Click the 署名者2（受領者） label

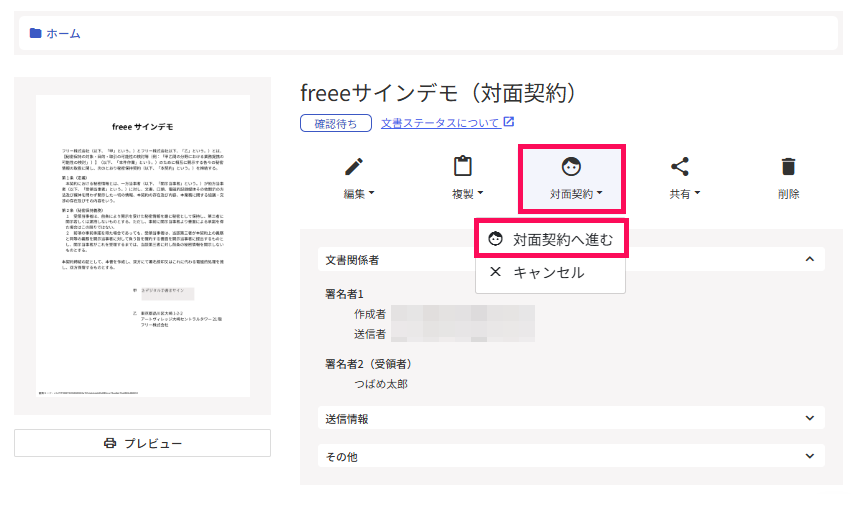click(x=368, y=364)
